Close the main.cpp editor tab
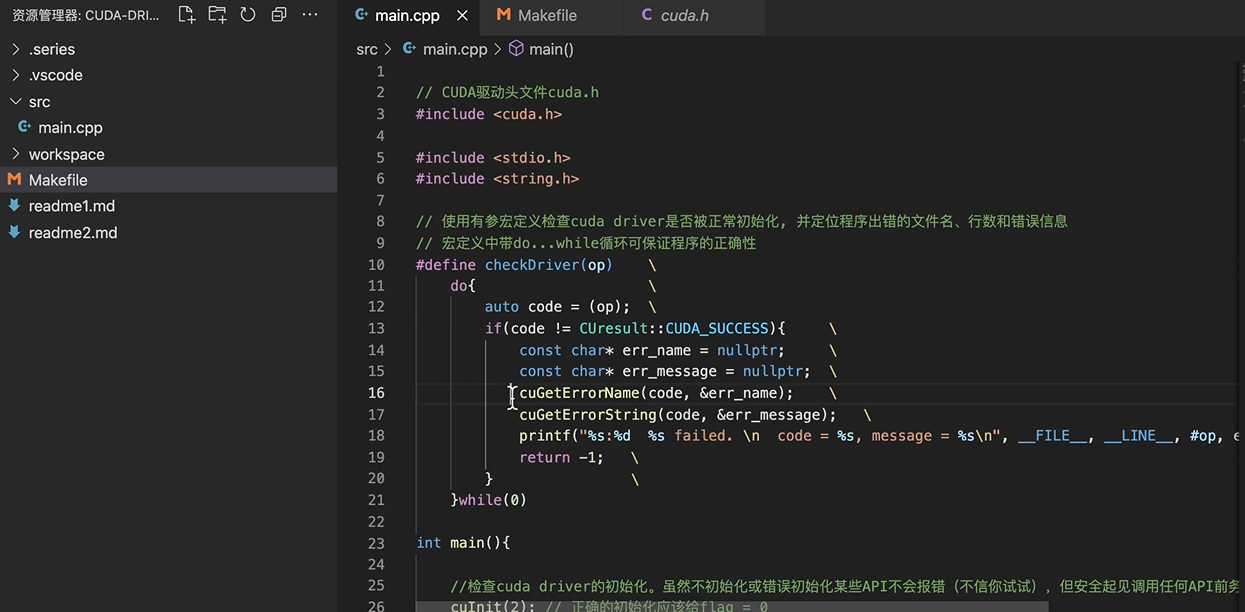 [x=461, y=16]
